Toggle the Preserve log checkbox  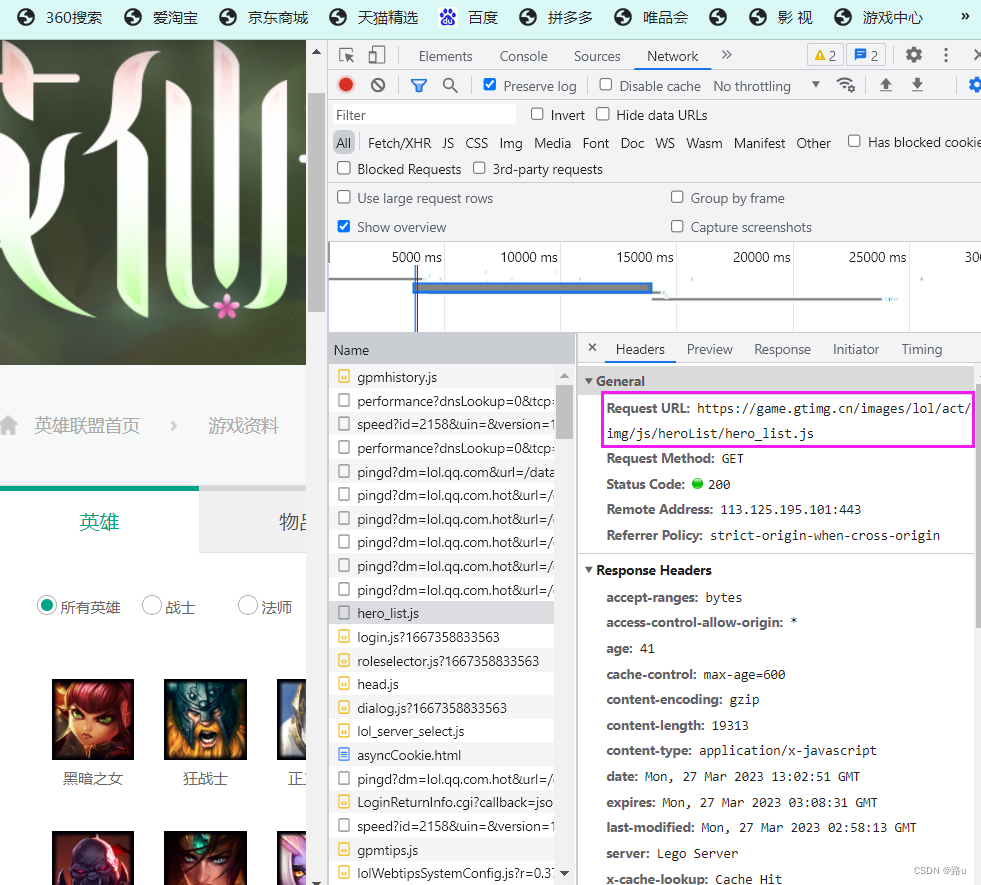[490, 84]
